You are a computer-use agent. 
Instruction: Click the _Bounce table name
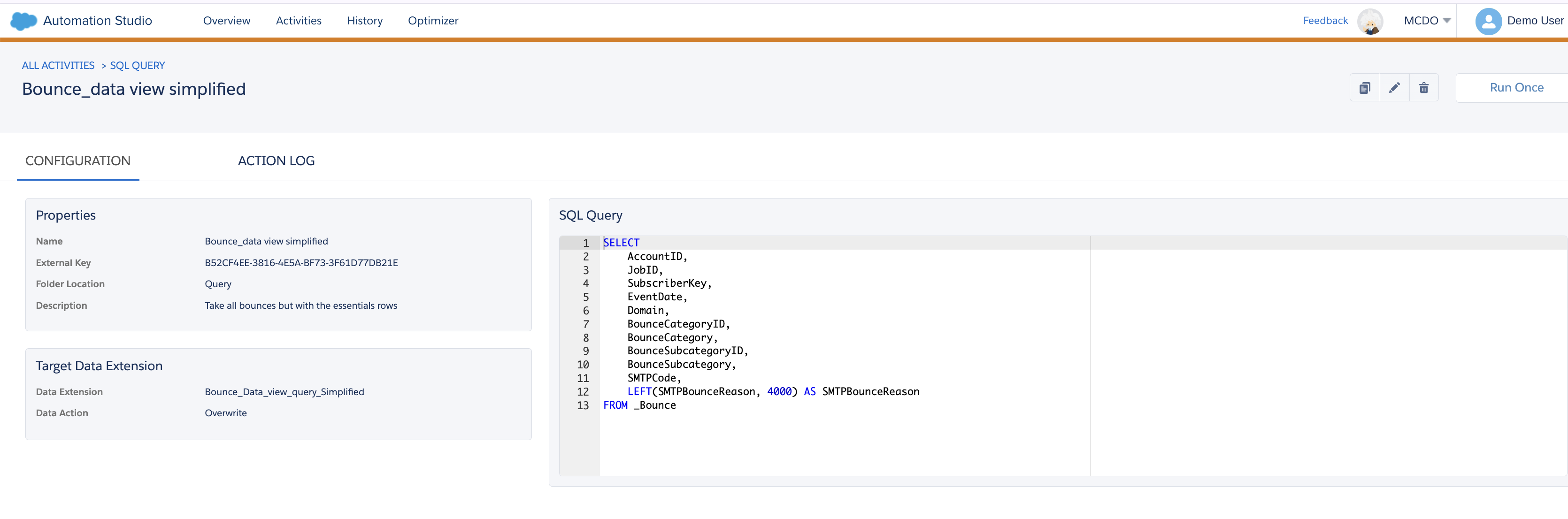tap(655, 405)
